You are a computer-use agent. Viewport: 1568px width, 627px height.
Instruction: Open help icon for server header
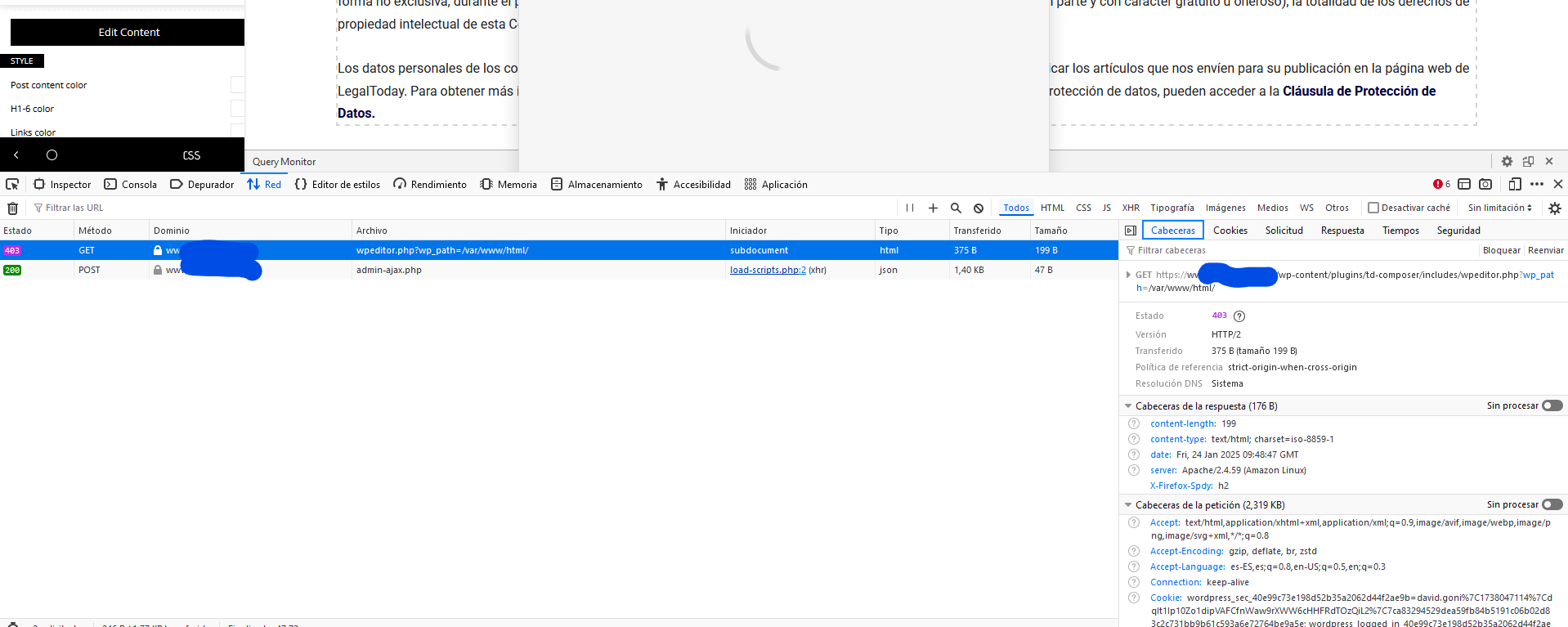1134,470
